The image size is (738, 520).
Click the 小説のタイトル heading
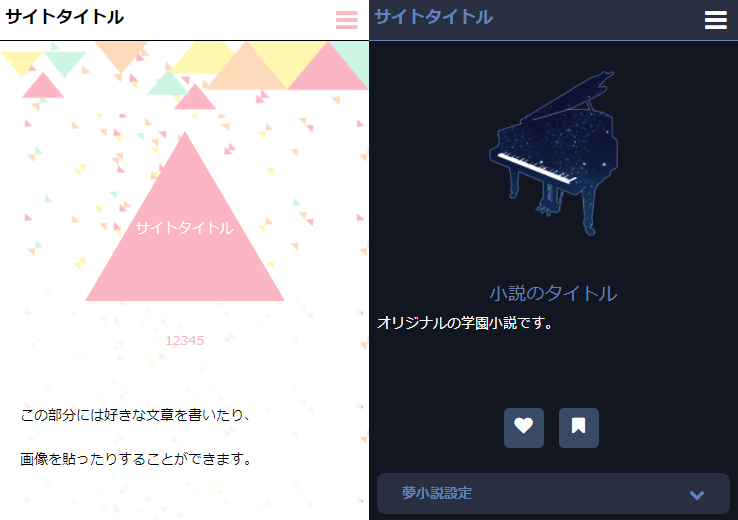pos(554,294)
